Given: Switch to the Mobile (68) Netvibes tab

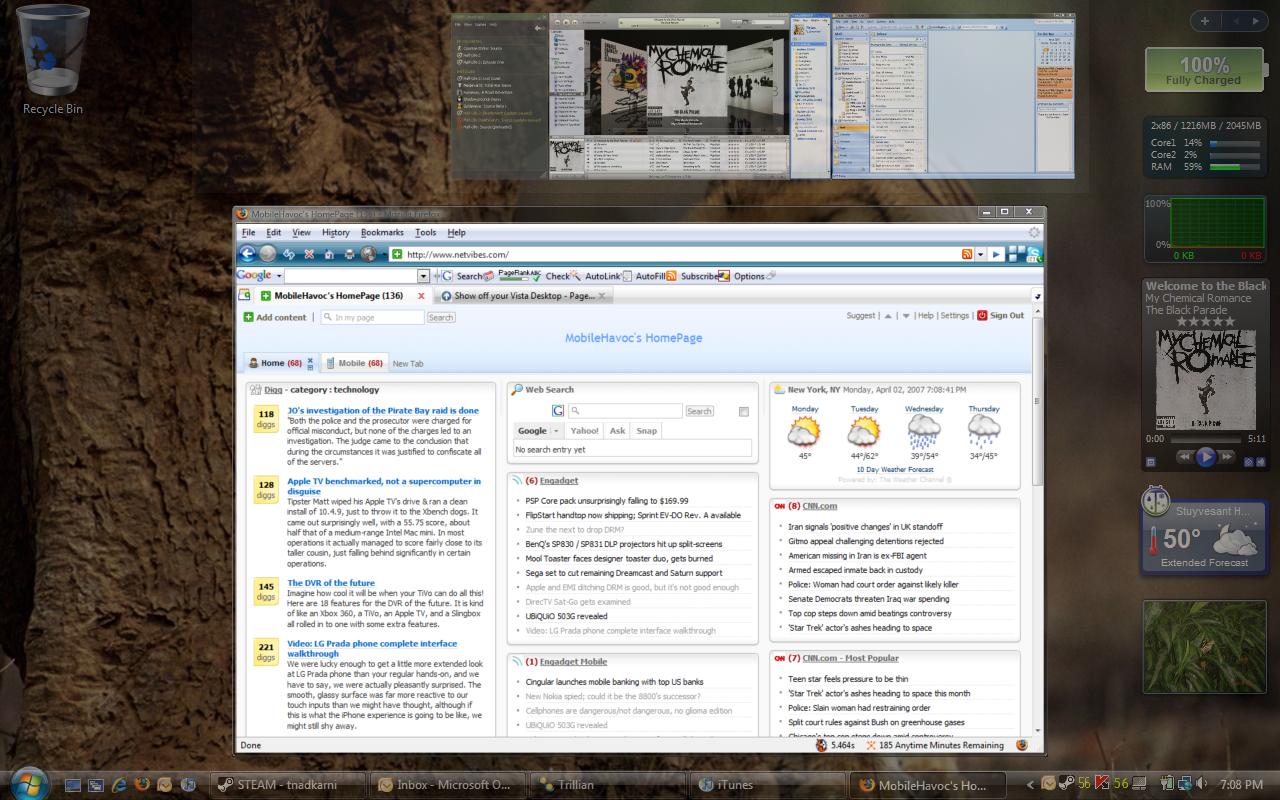Looking at the screenshot, I should pyautogui.click(x=358, y=363).
